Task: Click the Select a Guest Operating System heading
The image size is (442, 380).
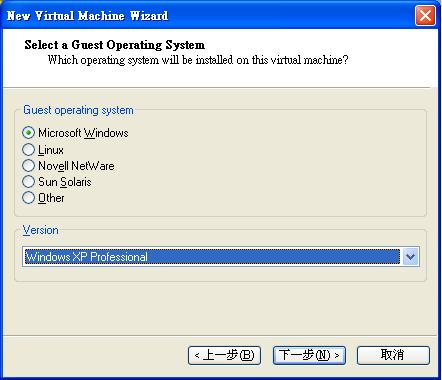Action: coord(114,45)
